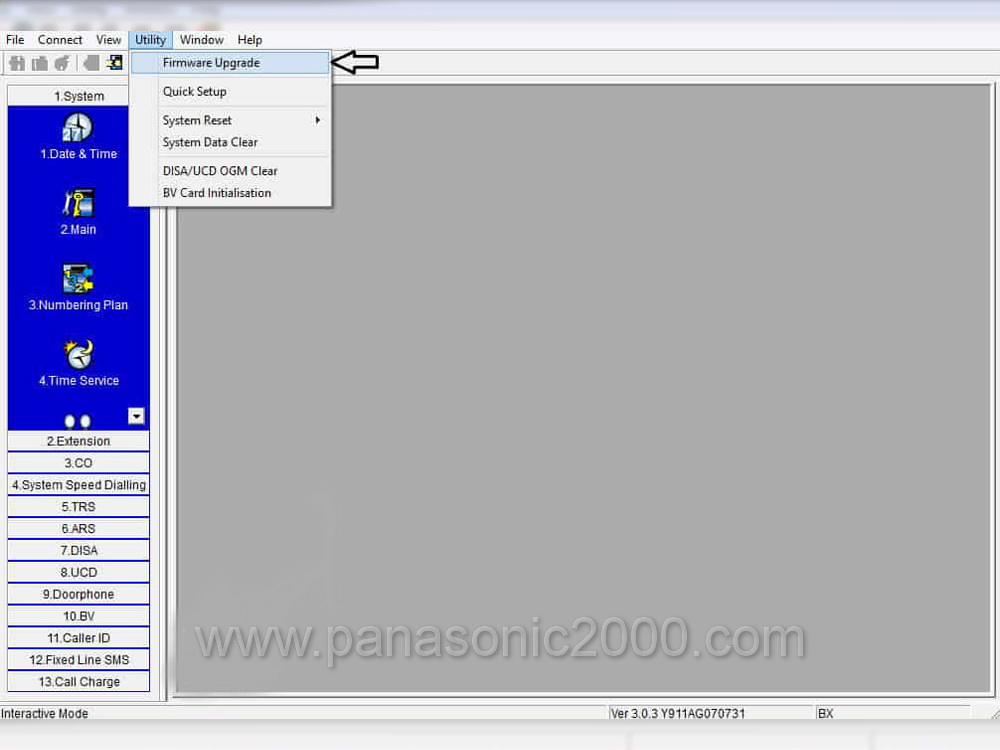1000x750 pixels.
Task: Click System Data Clear option
Action: pos(210,142)
